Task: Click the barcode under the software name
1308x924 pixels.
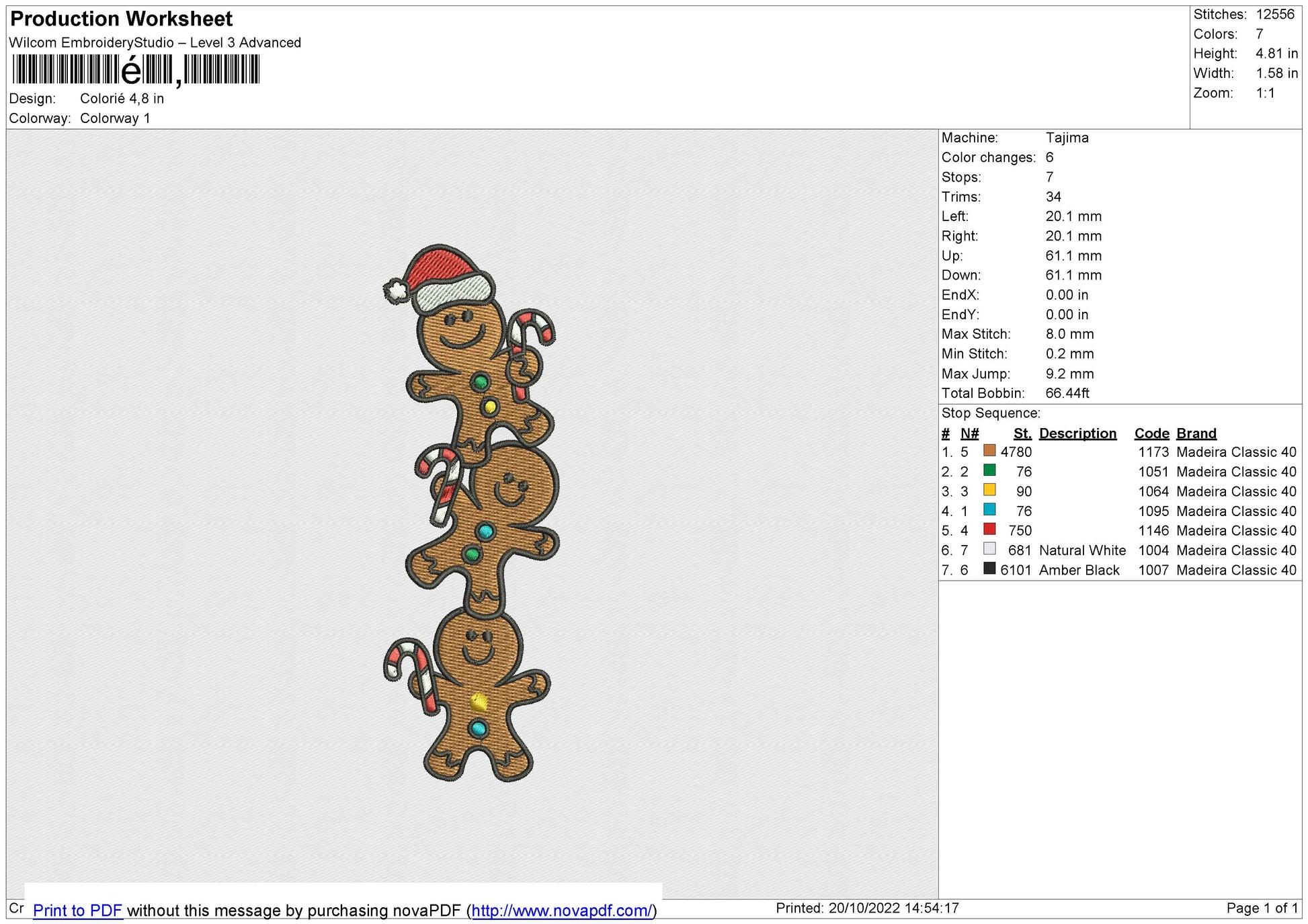Action: tap(136, 70)
